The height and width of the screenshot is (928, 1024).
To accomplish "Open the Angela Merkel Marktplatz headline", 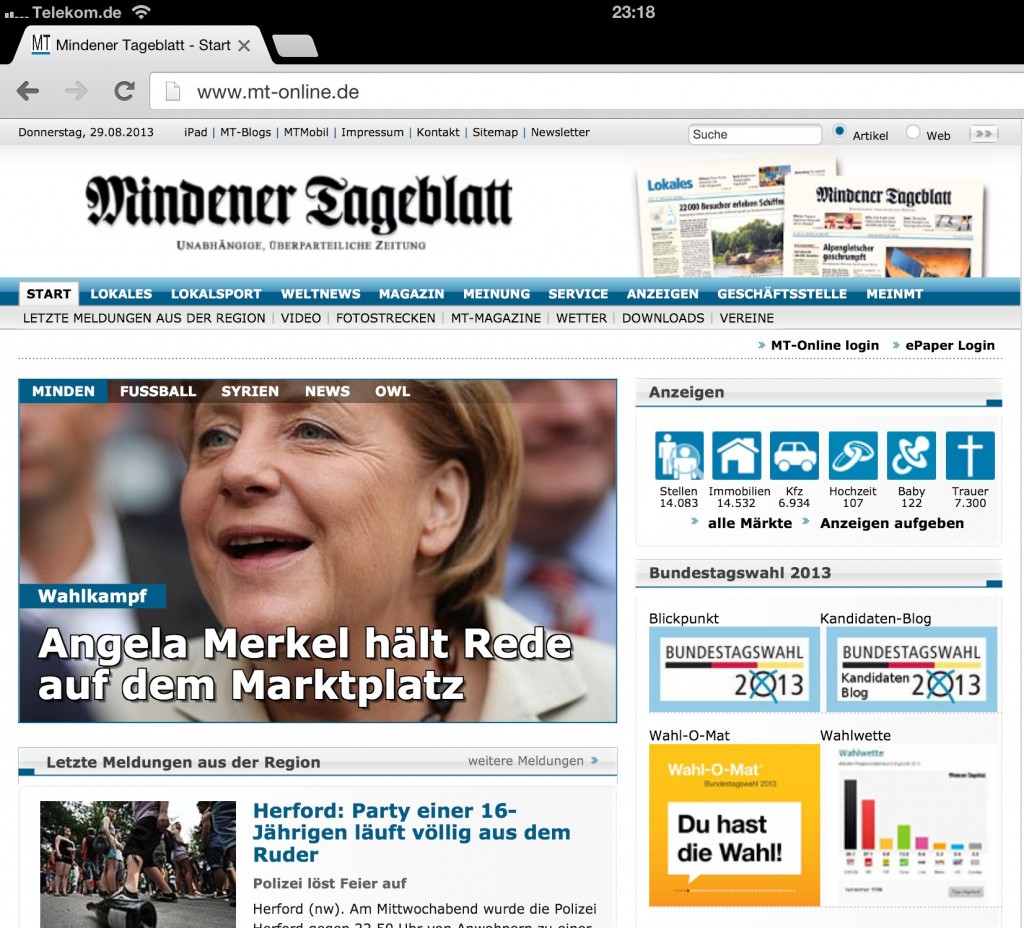I will click(305, 664).
